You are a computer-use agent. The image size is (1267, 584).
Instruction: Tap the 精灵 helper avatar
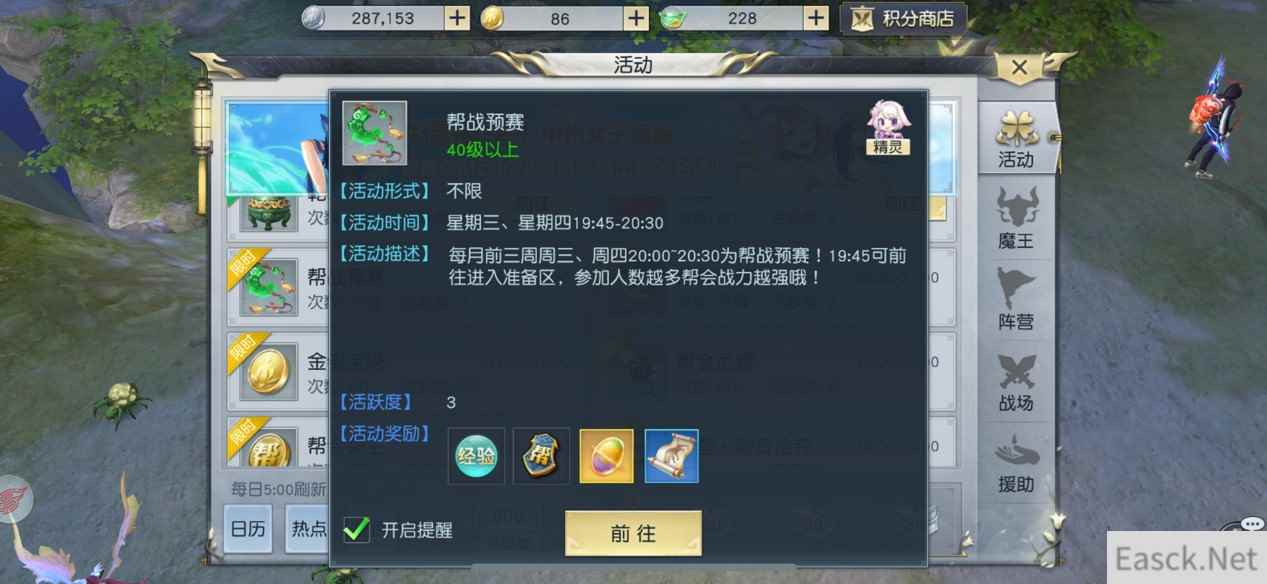click(x=888, y=127)
